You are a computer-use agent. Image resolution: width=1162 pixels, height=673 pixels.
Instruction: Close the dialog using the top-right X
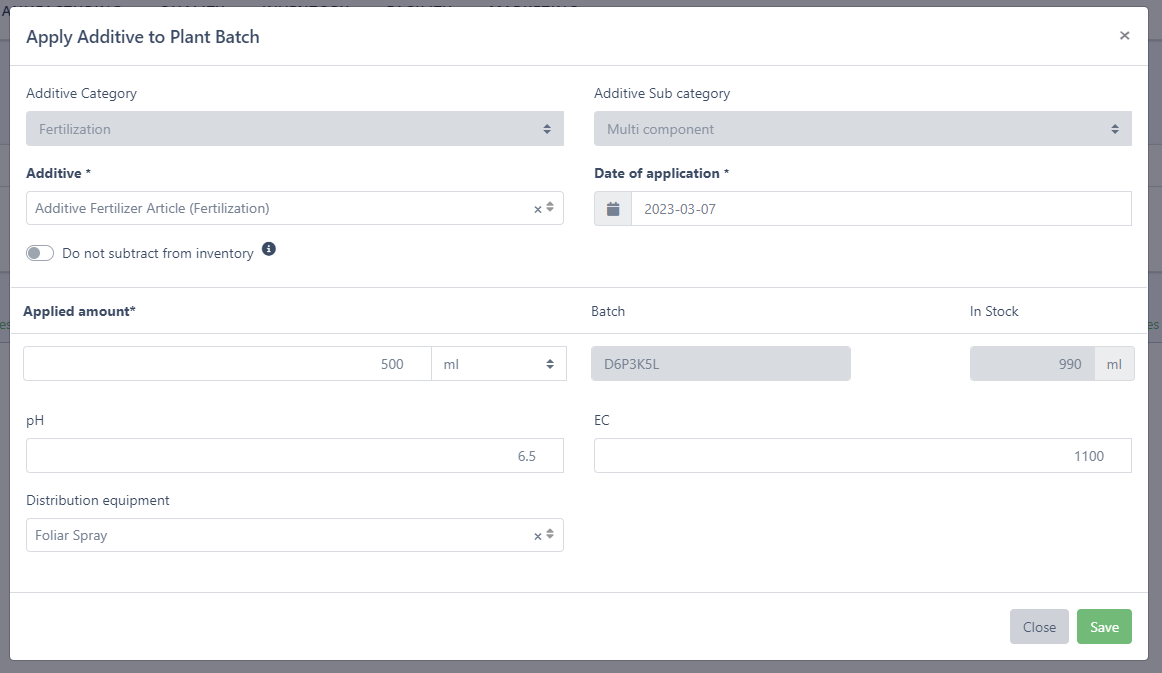click(x=1124, y=36)
